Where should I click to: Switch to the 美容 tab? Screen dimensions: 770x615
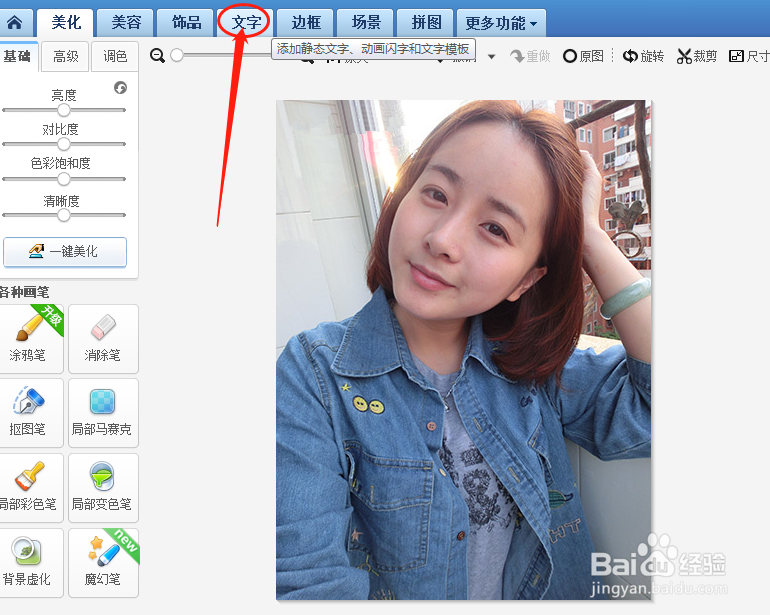coord(126,23)
